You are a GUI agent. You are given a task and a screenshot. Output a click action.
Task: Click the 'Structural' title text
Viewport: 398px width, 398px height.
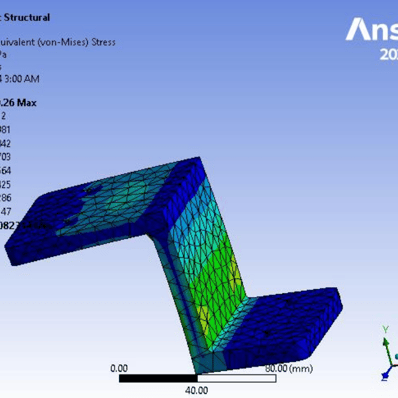coord(27,17)
